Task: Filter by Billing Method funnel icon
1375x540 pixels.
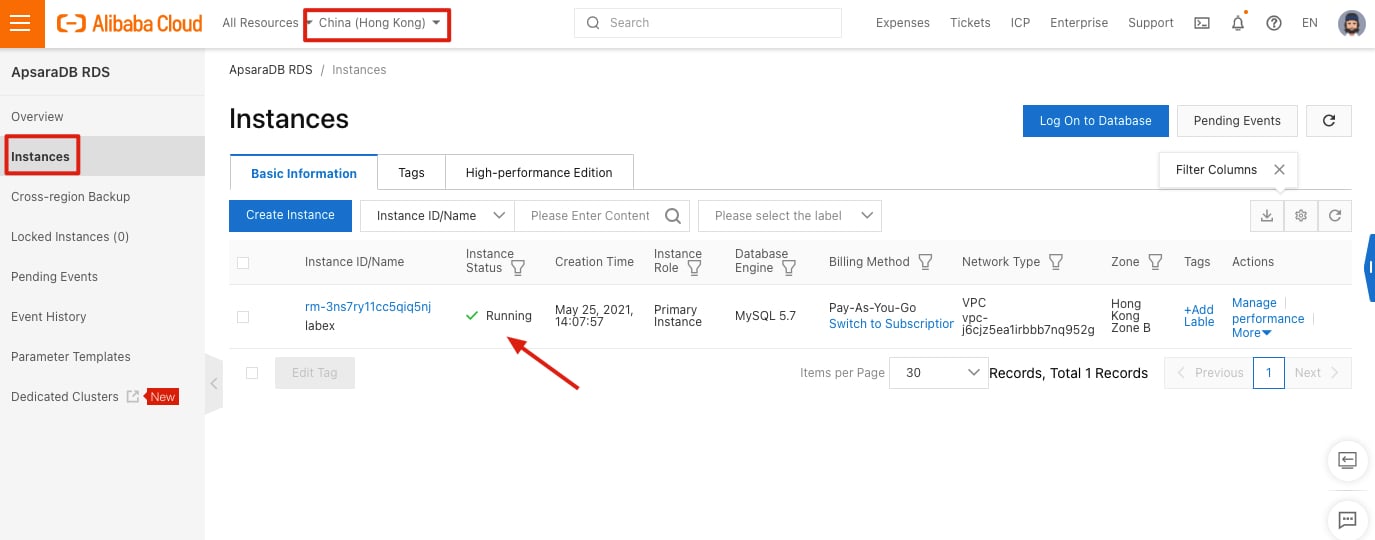Action: pos(925,262)
